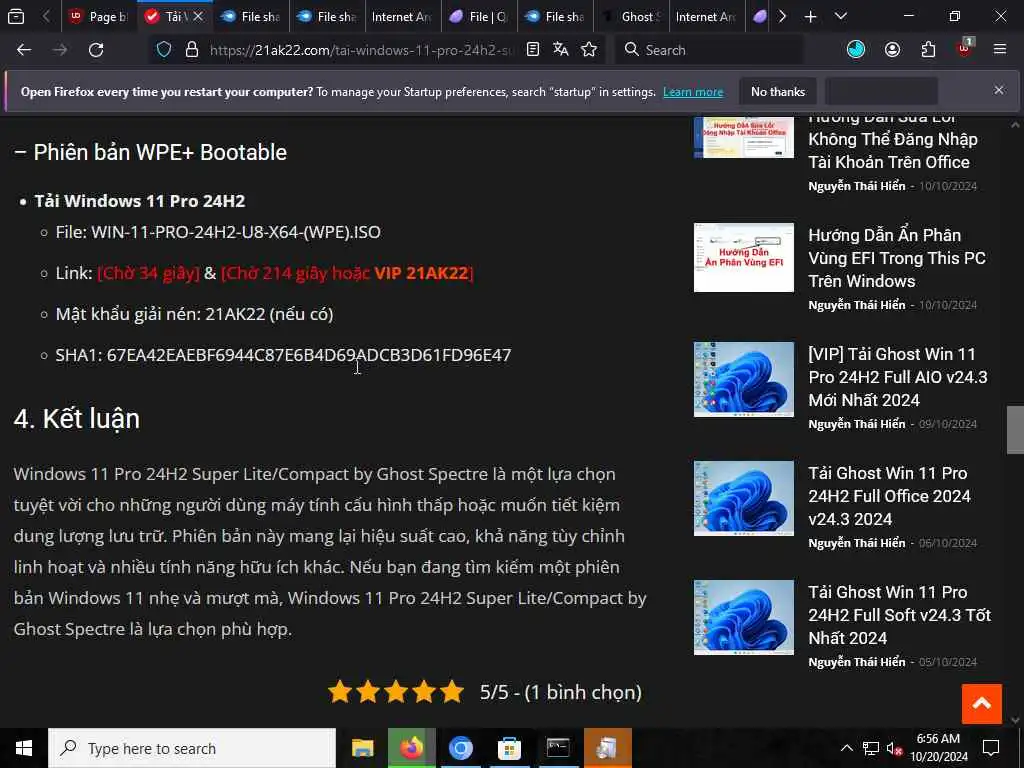Open Tải Ghost Win 11 Full Soft article
Image resolution: width=1024 pixels, height=768 pixels.
[899, 615]
